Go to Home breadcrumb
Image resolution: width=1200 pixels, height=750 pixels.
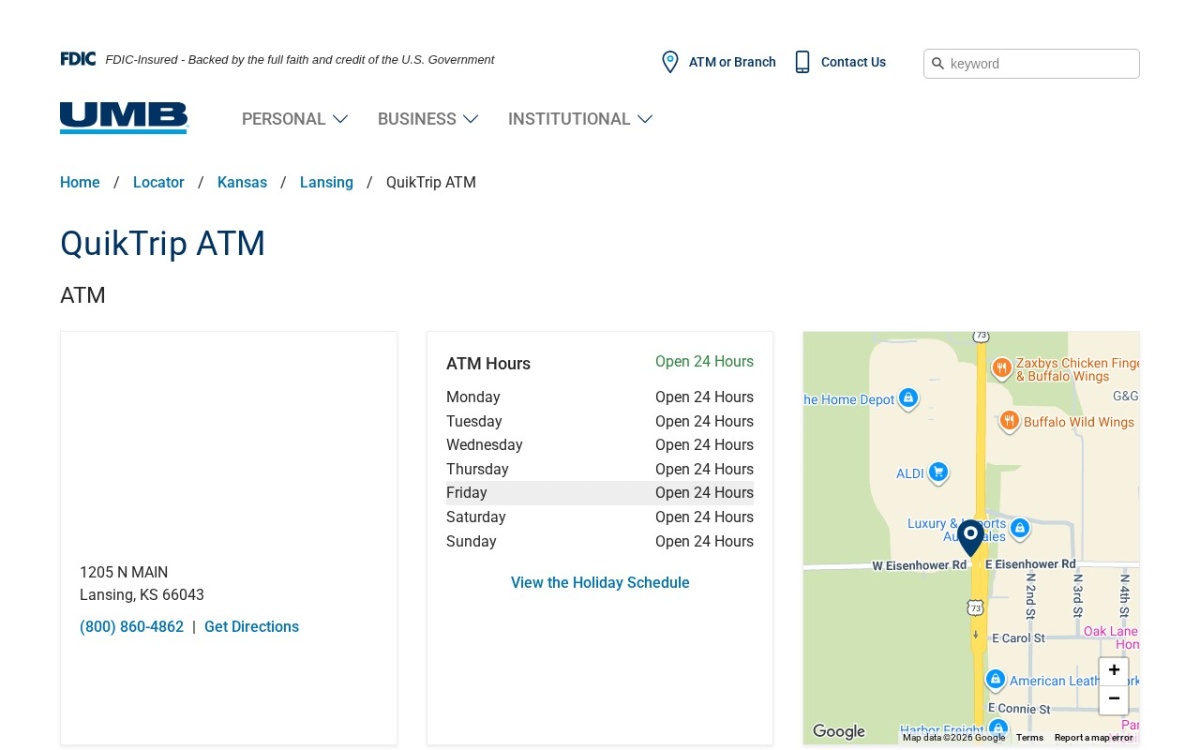pyautogui.click(x=80, y=182)
